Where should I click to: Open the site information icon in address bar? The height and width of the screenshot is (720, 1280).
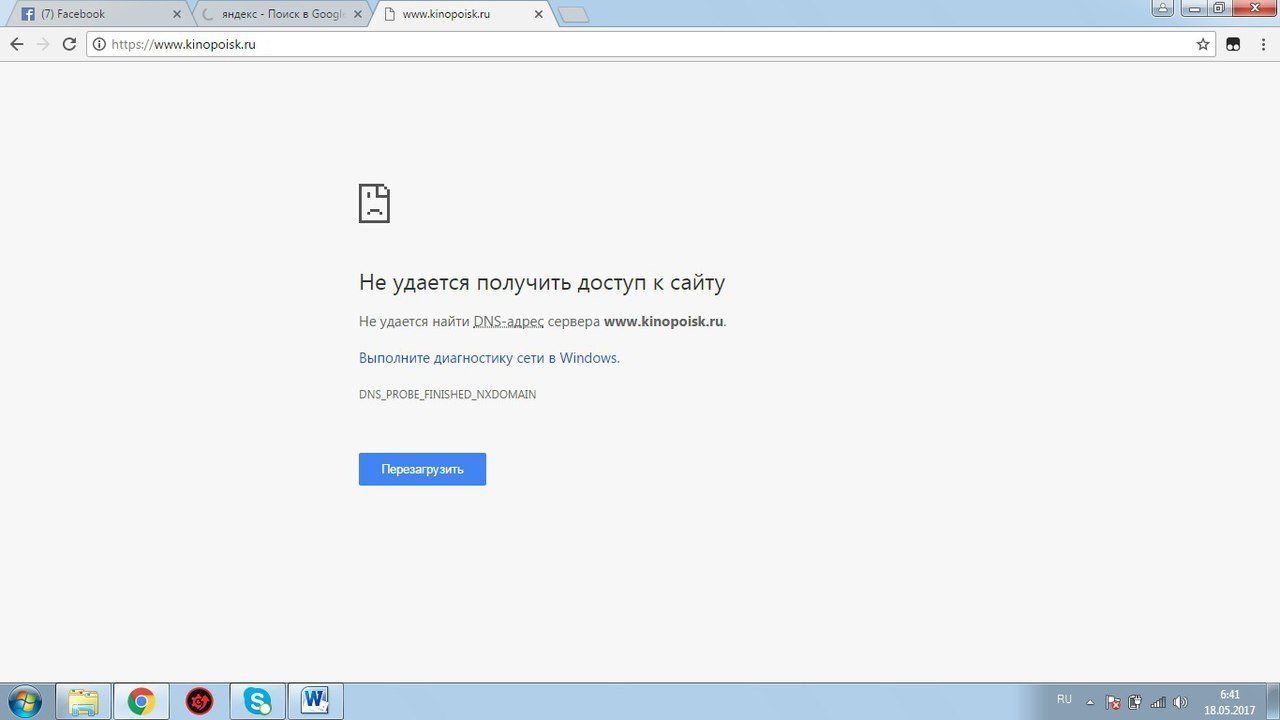pyautogui.click(x=99, y=44)
